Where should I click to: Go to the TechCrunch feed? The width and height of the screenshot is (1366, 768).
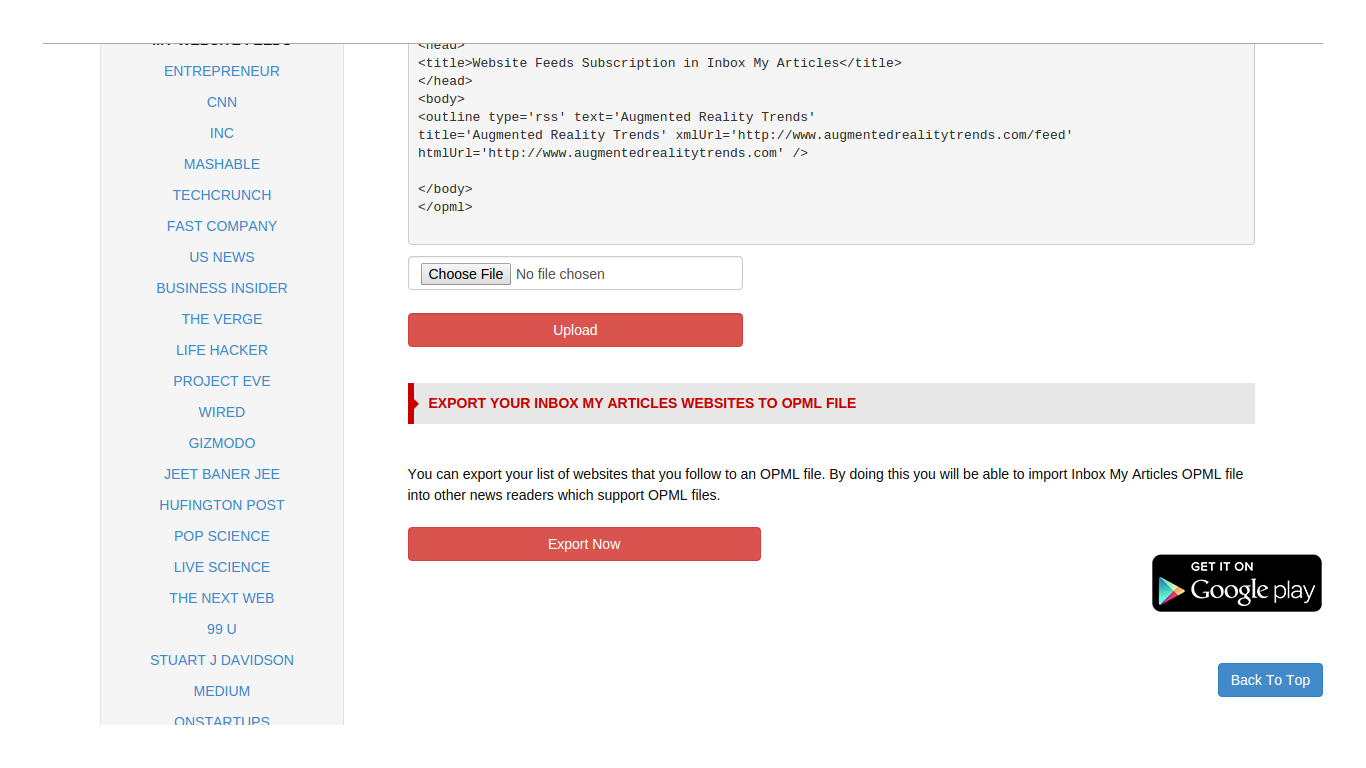(222, 195)
